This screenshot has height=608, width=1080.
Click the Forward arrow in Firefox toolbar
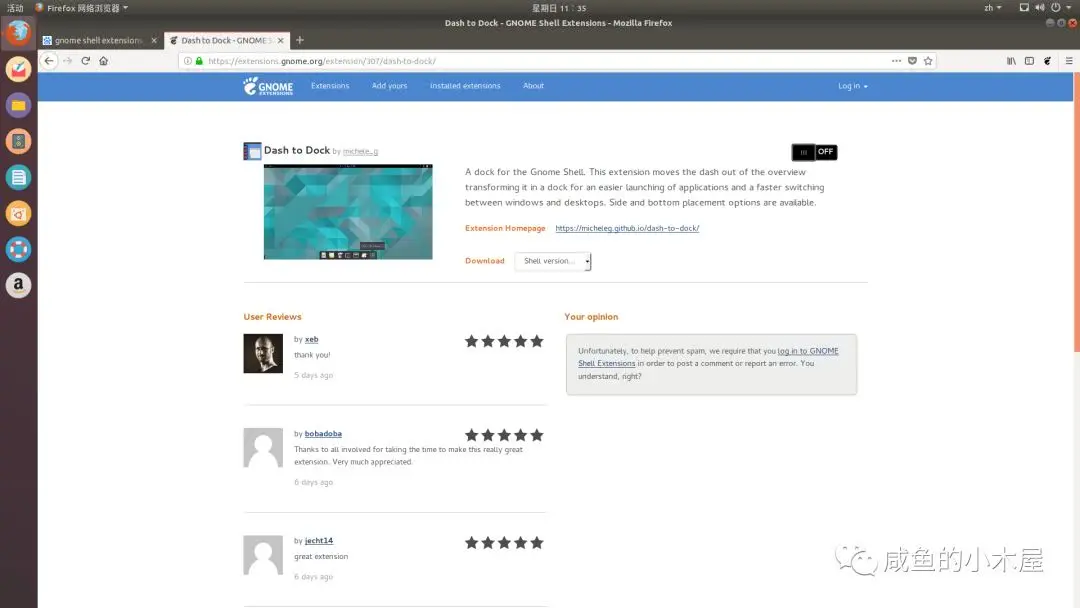[x=68, y=61]
